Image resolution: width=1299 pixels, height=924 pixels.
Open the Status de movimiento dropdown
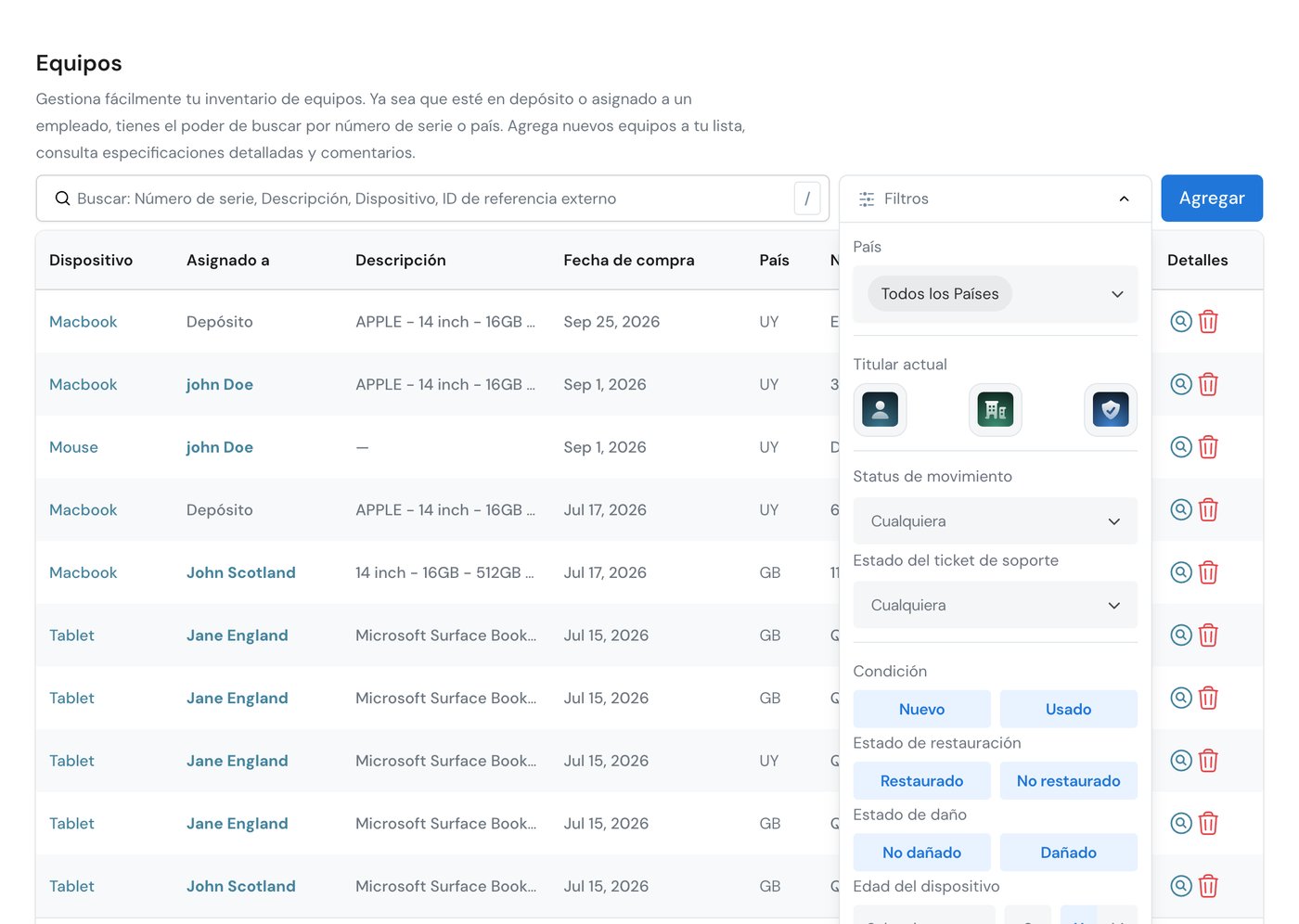(995, 521)
